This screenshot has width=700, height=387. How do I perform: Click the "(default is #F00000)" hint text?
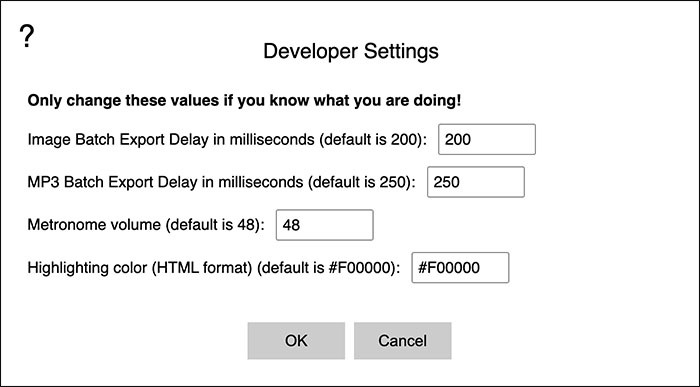click(x=329, y=268)
